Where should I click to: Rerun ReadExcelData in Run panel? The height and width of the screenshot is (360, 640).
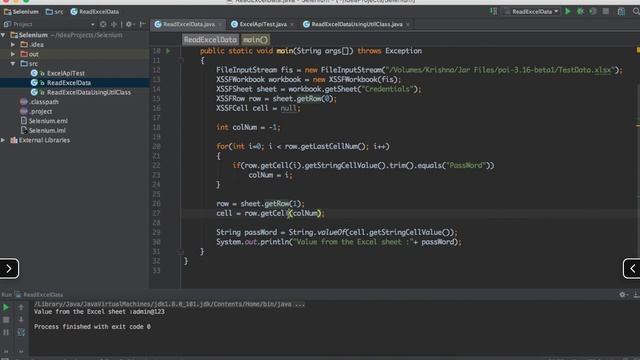click(6, 307)
